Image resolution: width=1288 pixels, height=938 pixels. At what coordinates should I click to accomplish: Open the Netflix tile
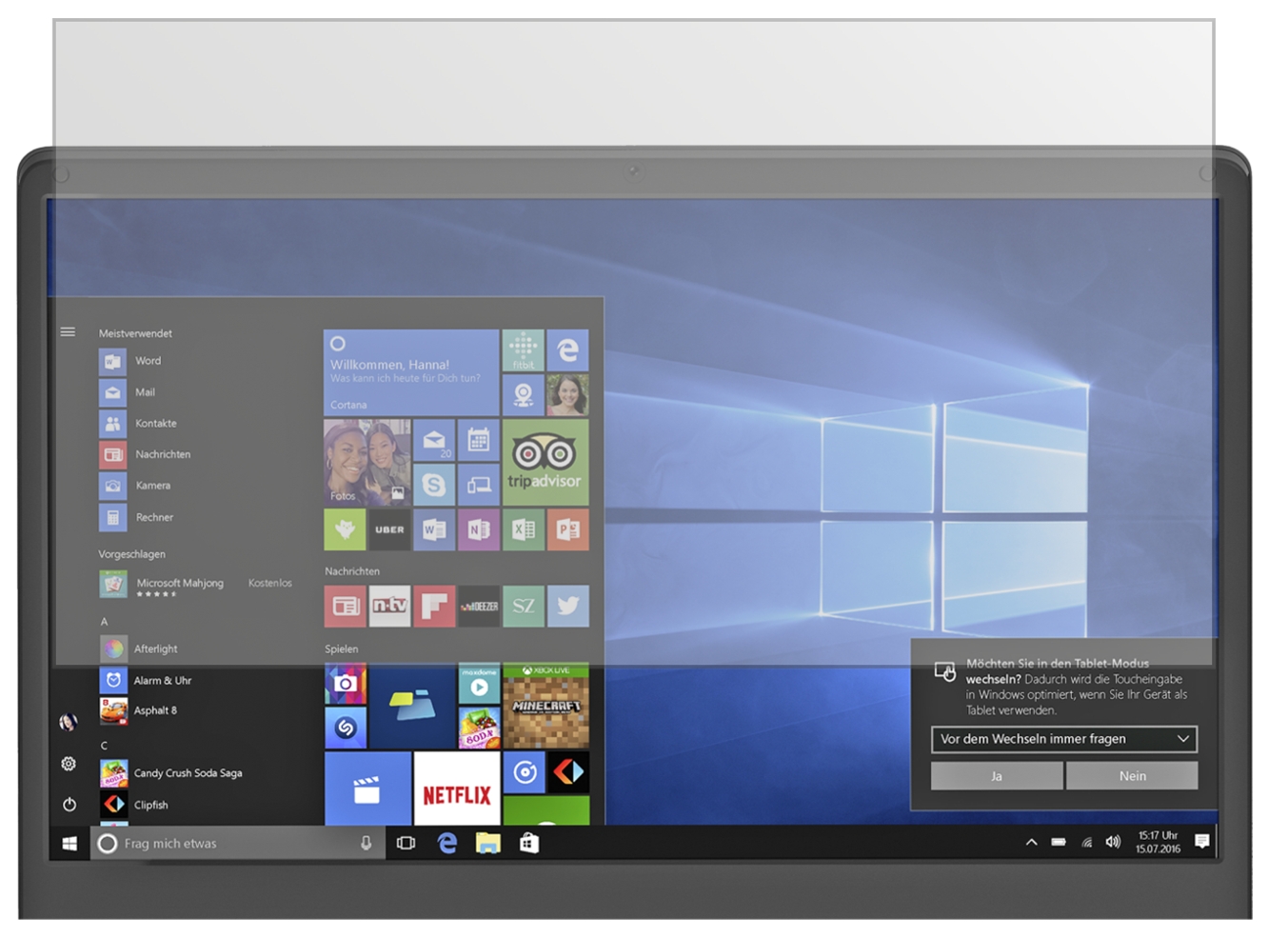[x=457, y=788]
